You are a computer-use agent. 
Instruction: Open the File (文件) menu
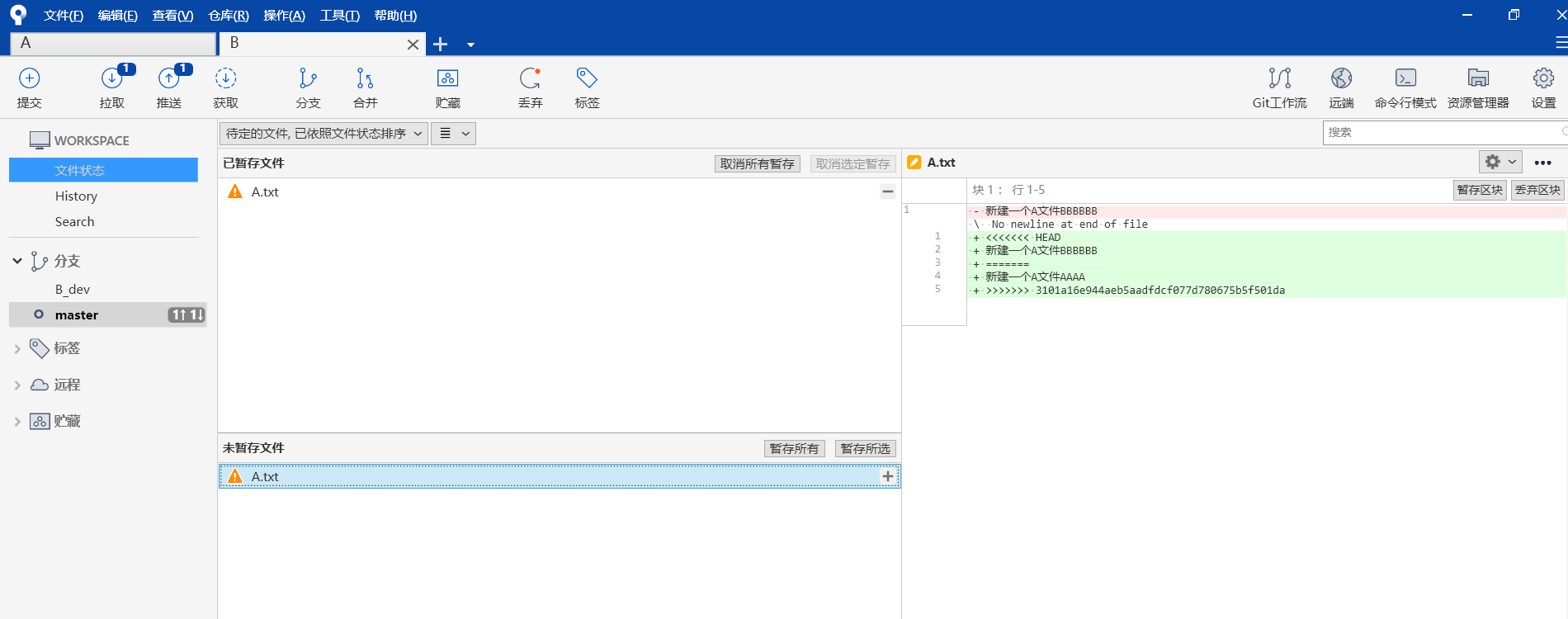[x=64, y=16]
